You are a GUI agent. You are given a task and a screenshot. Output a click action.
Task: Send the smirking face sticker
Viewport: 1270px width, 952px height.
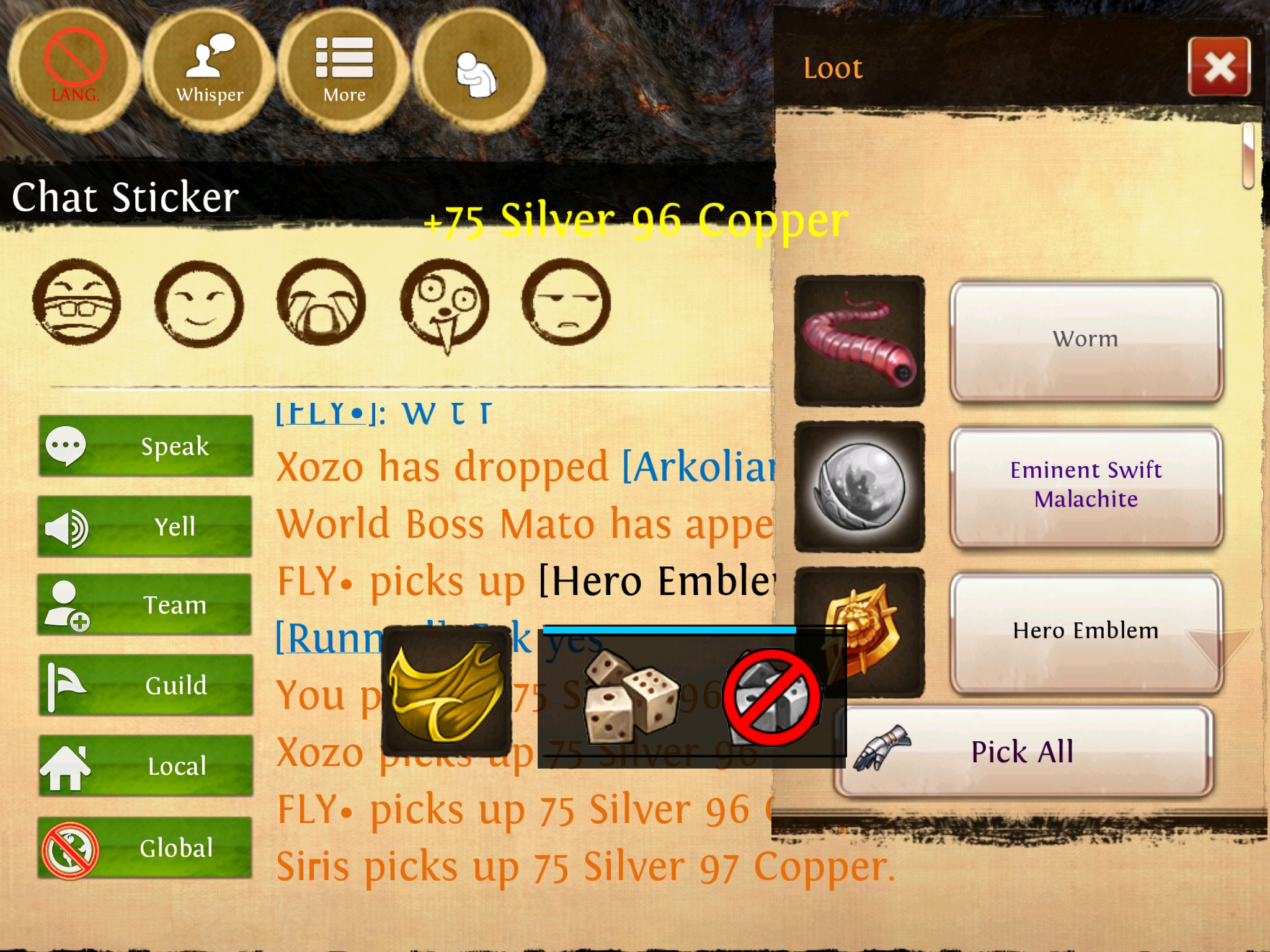point(199,304)
